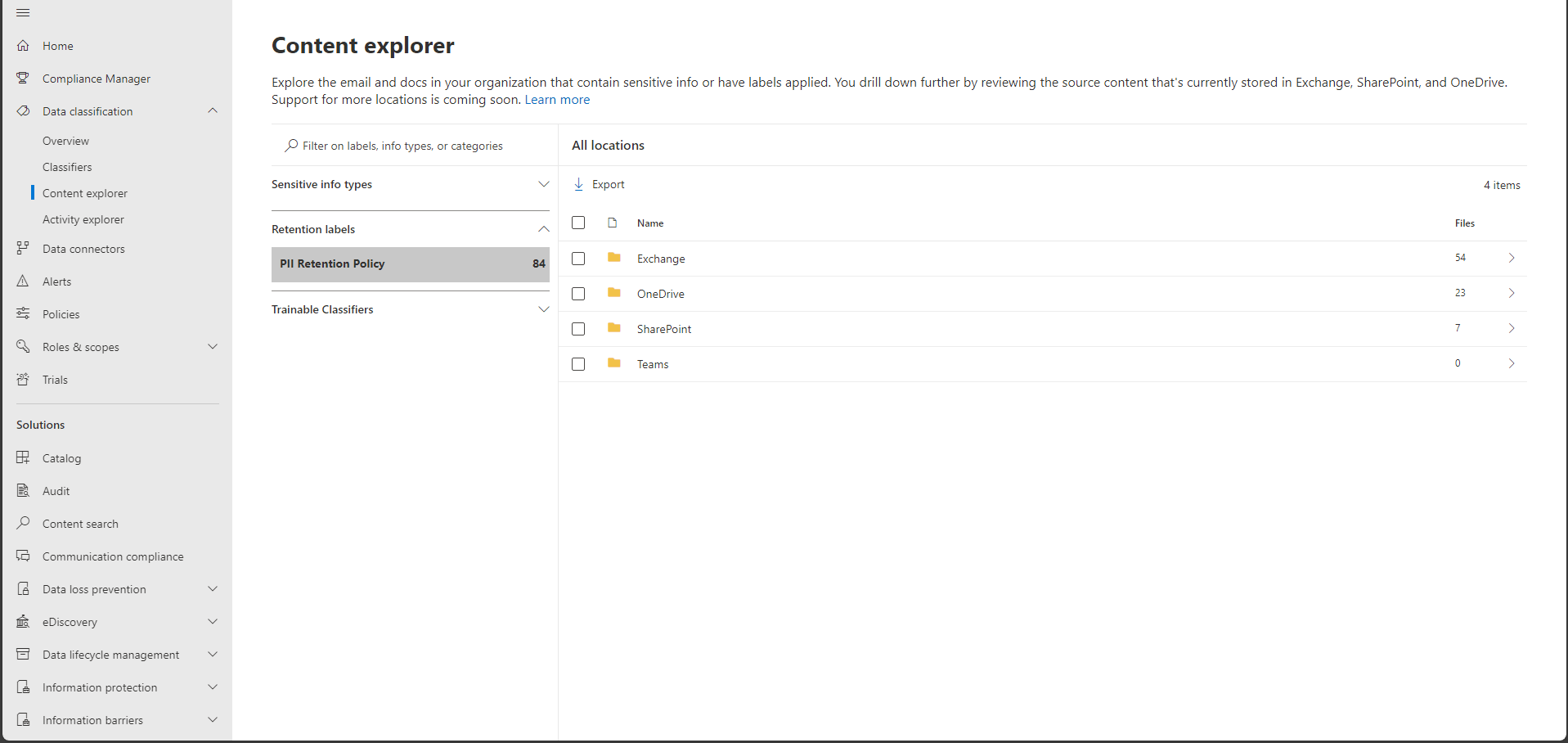Check the Exchange row checkbox
1568x743 pixels.
pos(578,259)
